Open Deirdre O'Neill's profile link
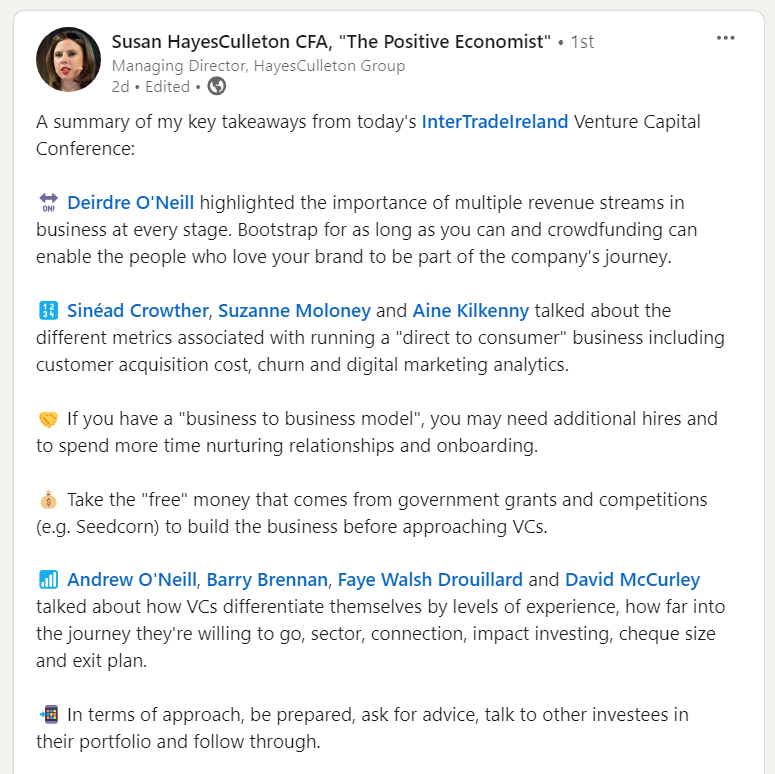This screenshot has height=774, width=775. [x=130, y=203]
